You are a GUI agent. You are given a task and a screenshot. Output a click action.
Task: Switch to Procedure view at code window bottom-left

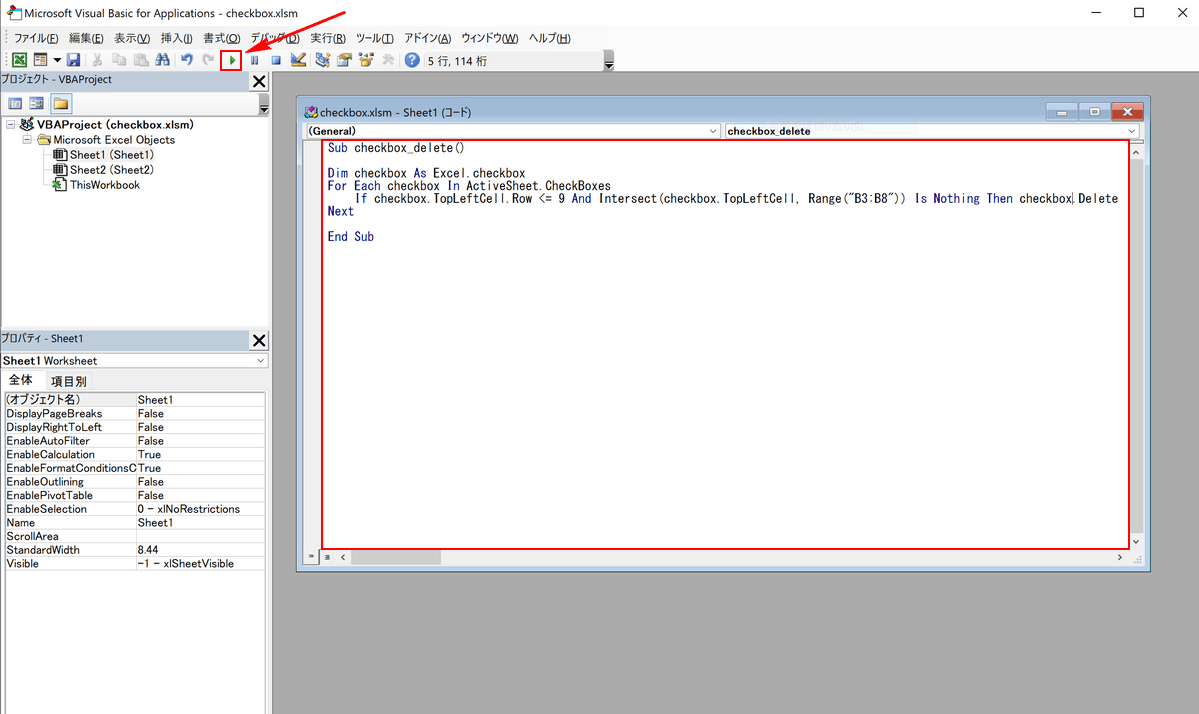pyautogui.click(x=312, y=557)
